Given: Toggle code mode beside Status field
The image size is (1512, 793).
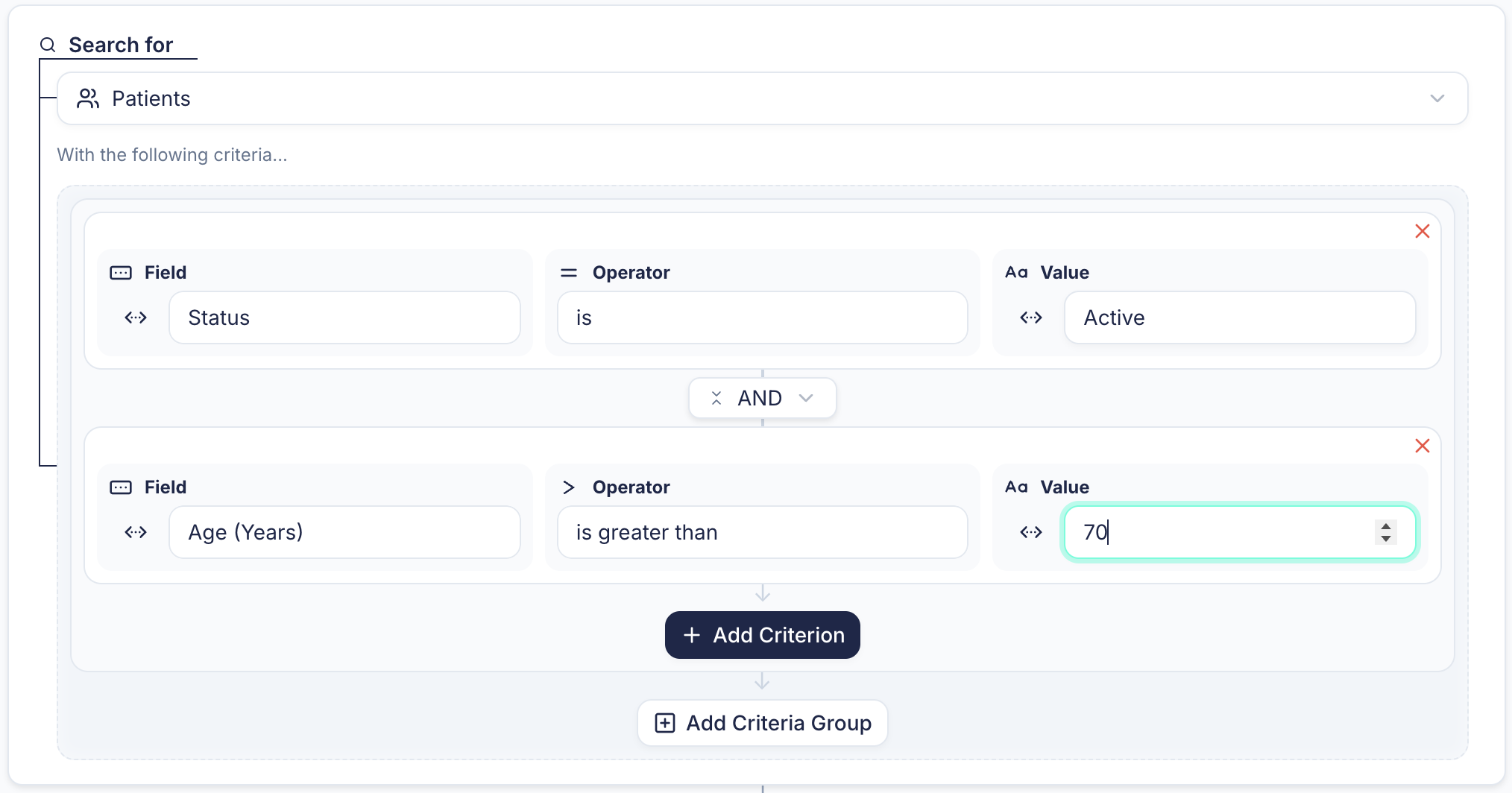Looking at the screenshot, I should (x=136, y=317).
